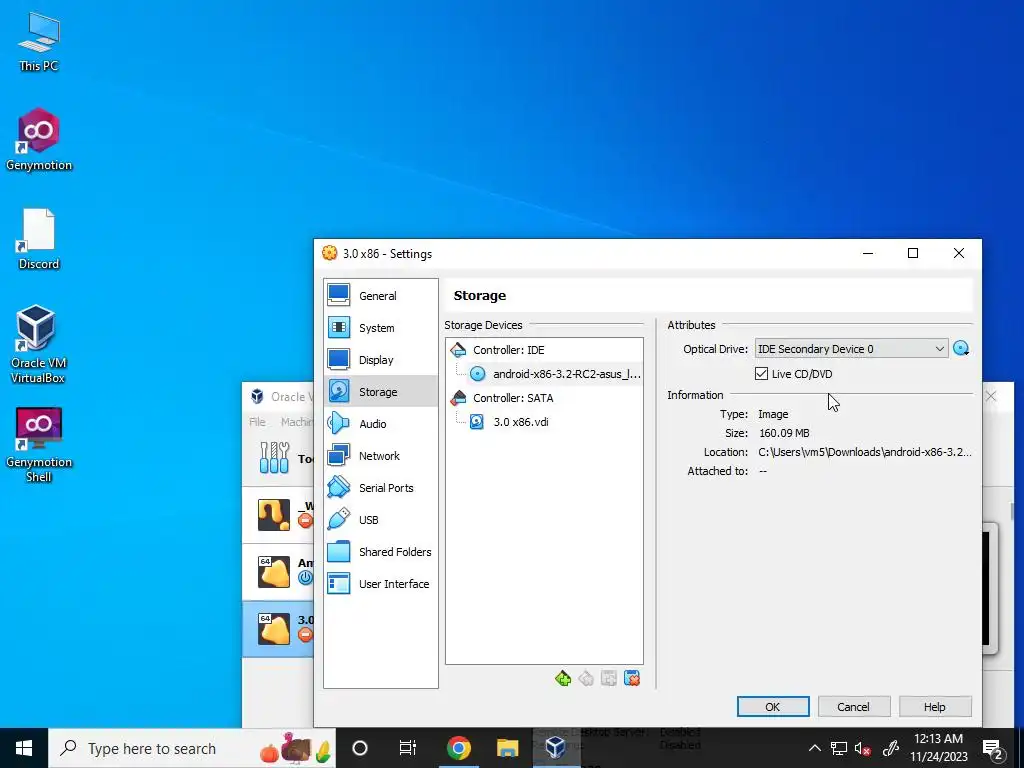Viewport: 1024px width, 768px height.
Task: Open USB settings category
Action: coord(381,520)
